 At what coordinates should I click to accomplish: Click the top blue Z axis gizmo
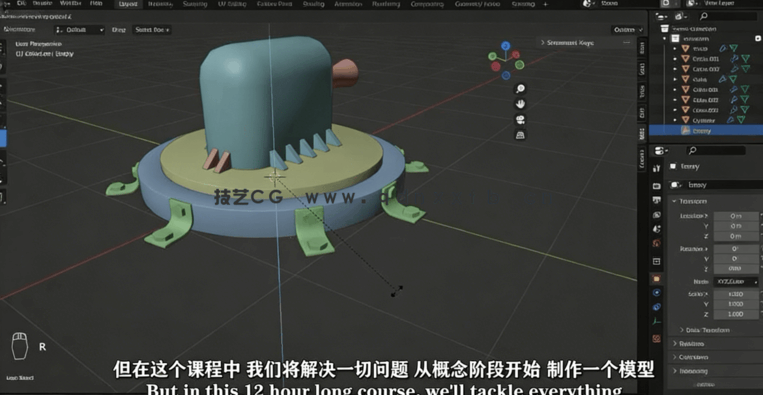[506, 45]
